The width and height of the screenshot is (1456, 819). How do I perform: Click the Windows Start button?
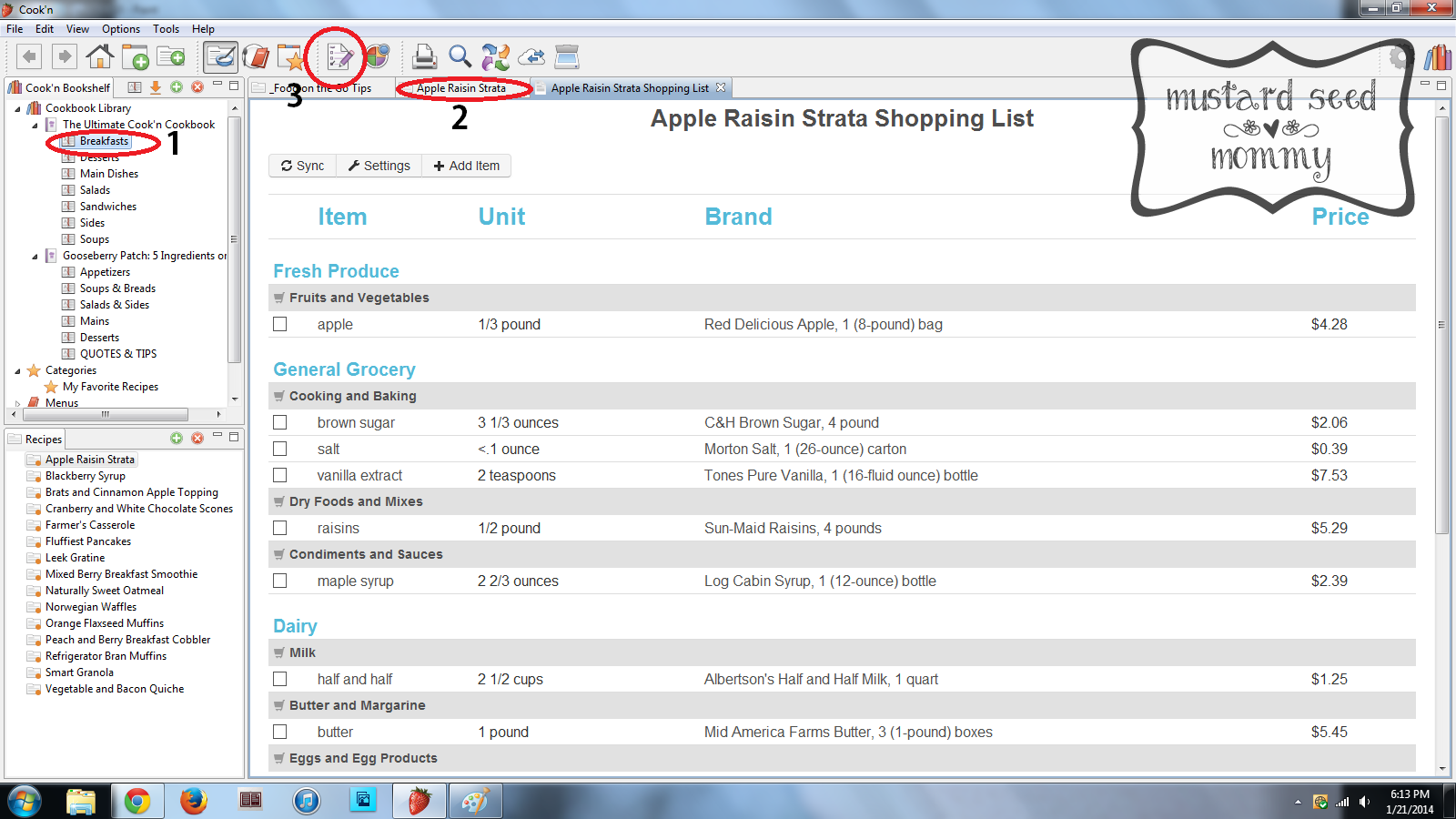tap(25, 801)
